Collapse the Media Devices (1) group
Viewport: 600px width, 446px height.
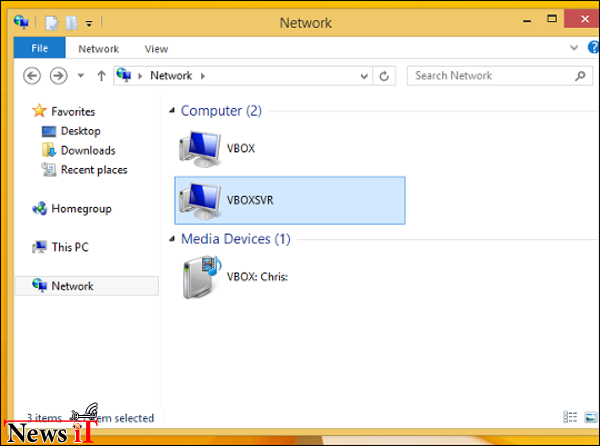click(x=172, y=239)
